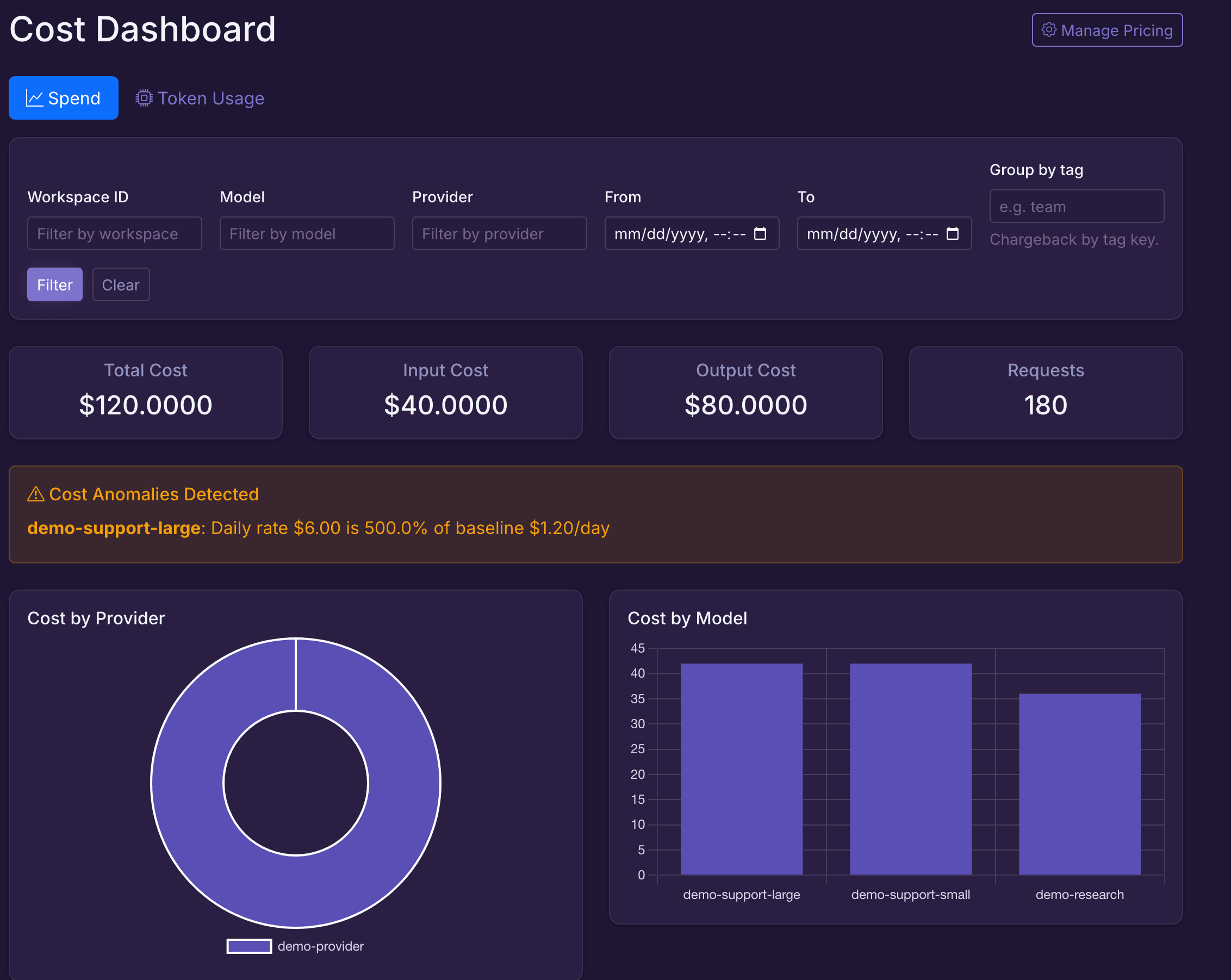Reset filters with the Clear button
The width and height of the screenshot is (1231, 980).
tap(121, 284)
